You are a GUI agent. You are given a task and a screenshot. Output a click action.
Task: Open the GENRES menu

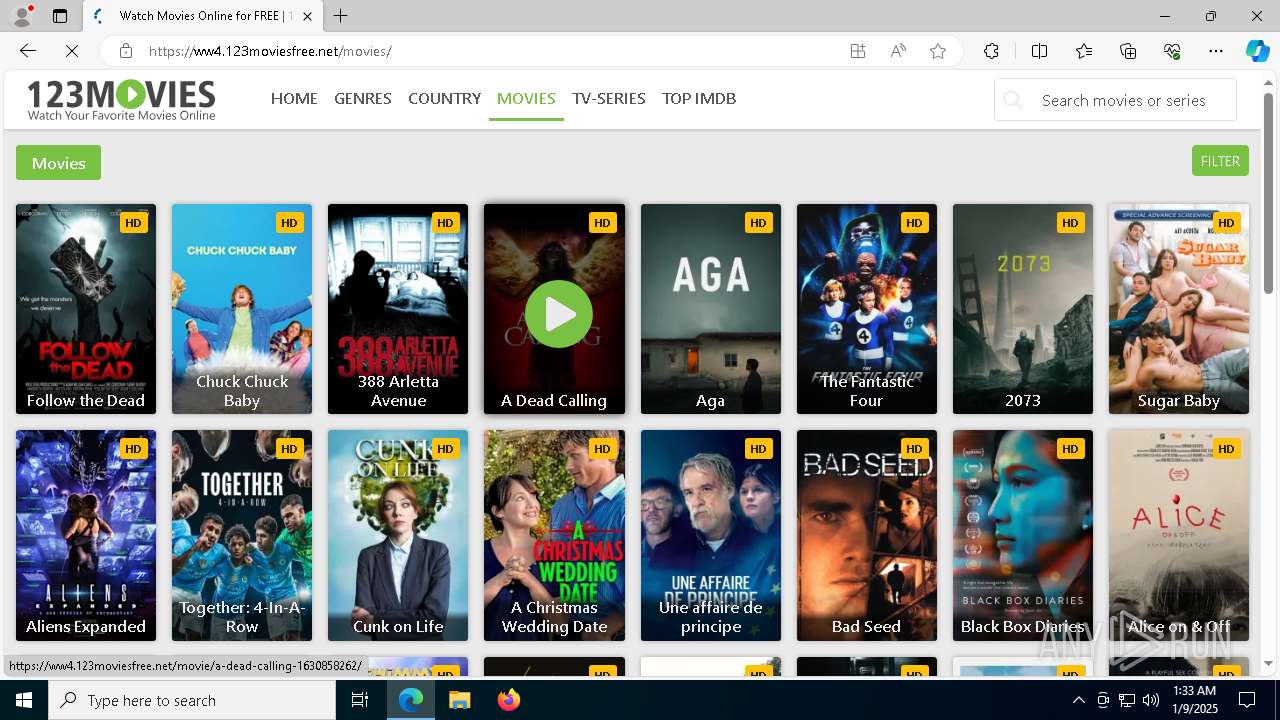click(363, 98)
